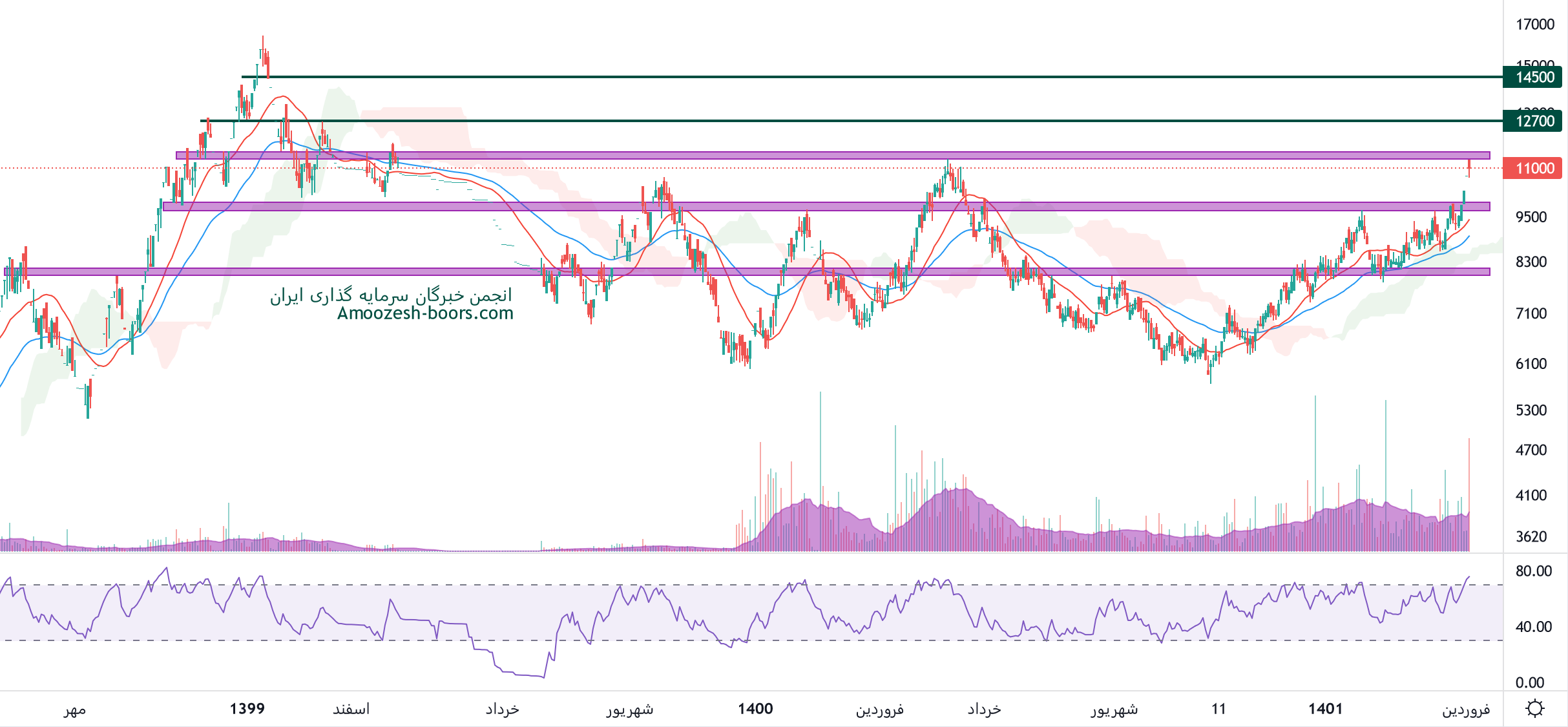Click the 1399 year label on time axis
This screenshot has width=1568, height=727.
coord(247,709)
